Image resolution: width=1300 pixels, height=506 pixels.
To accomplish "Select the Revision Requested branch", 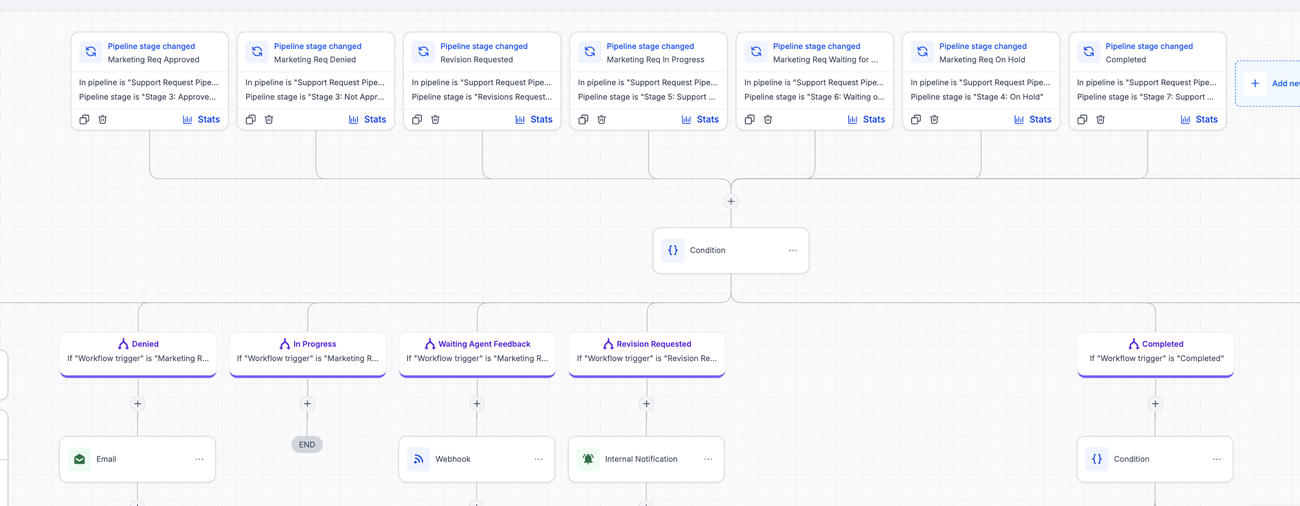I will [646, 354].
